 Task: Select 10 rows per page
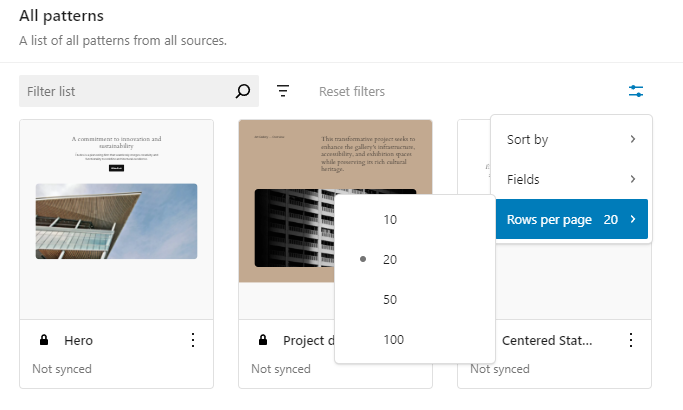pyautogui.click(x=389, y=220)
